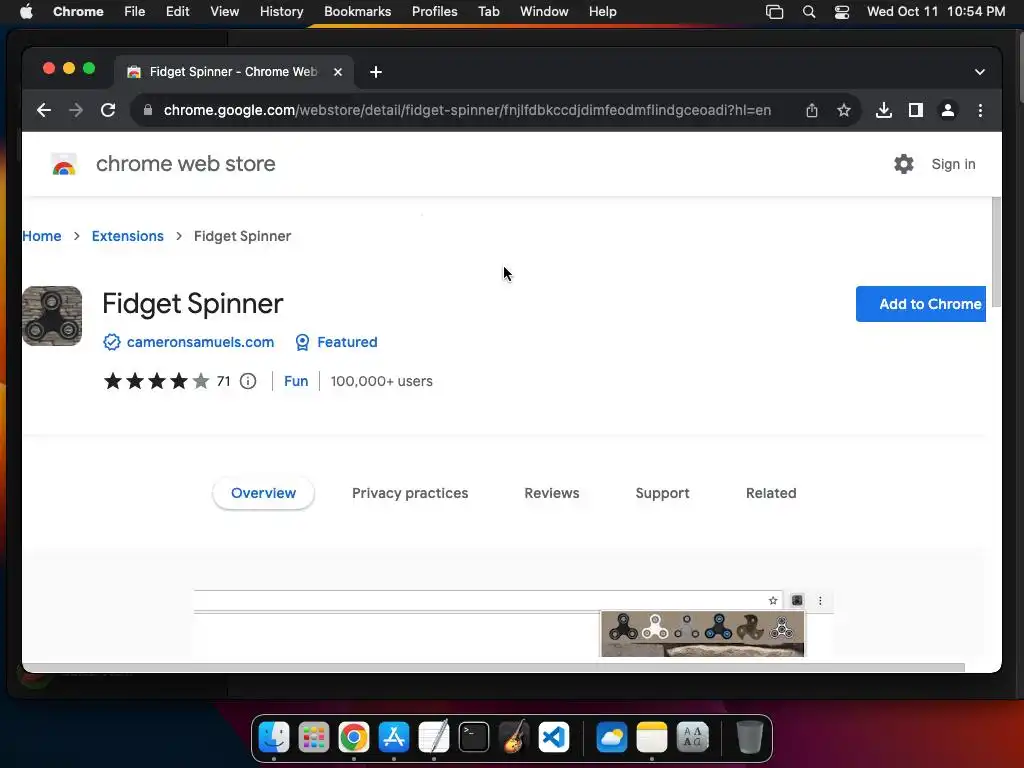Close the Fidget Spinner tab

tap(338, 72)
